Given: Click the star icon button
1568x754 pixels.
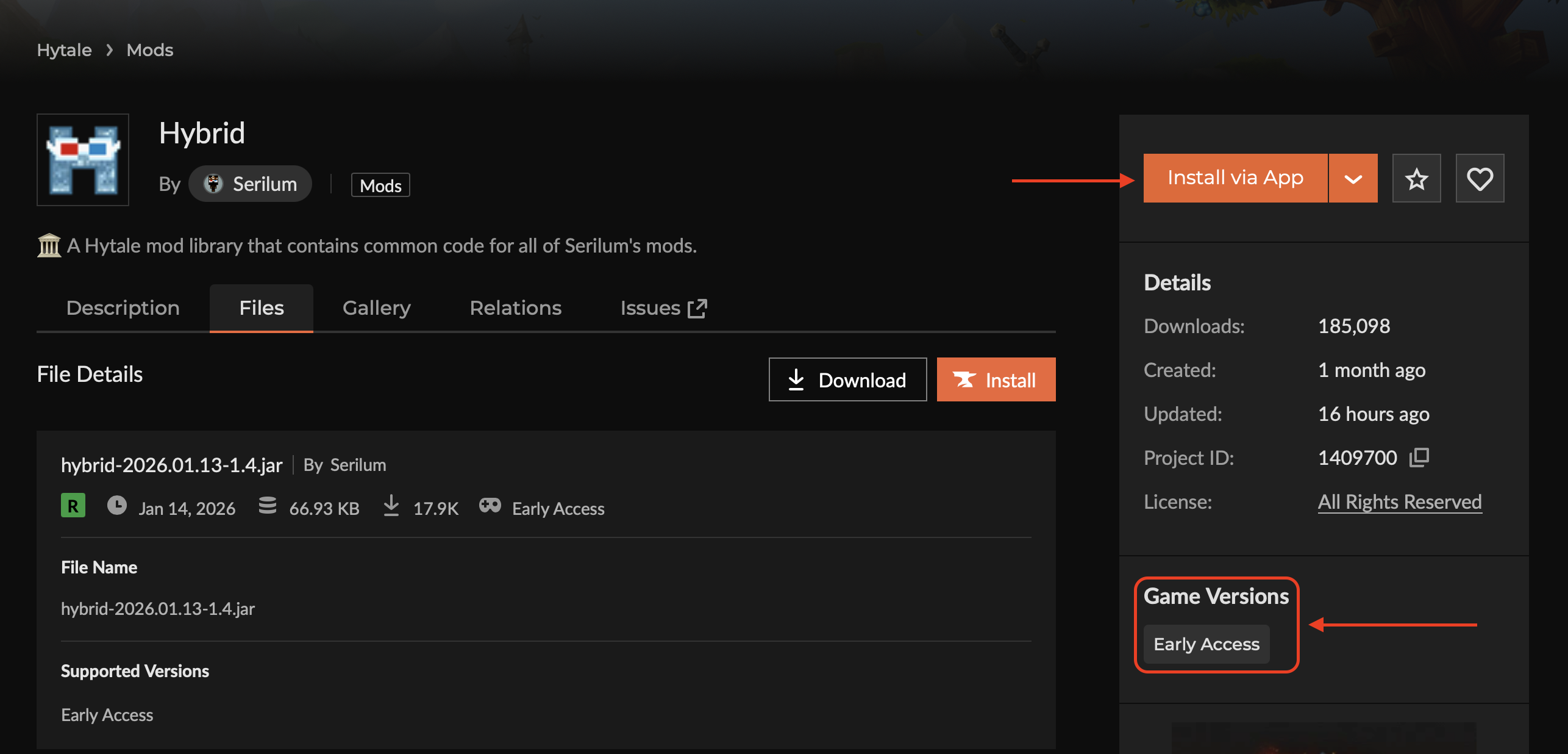Looking at the screenshot, I should pyautogui.click(x=1416, y=178).
